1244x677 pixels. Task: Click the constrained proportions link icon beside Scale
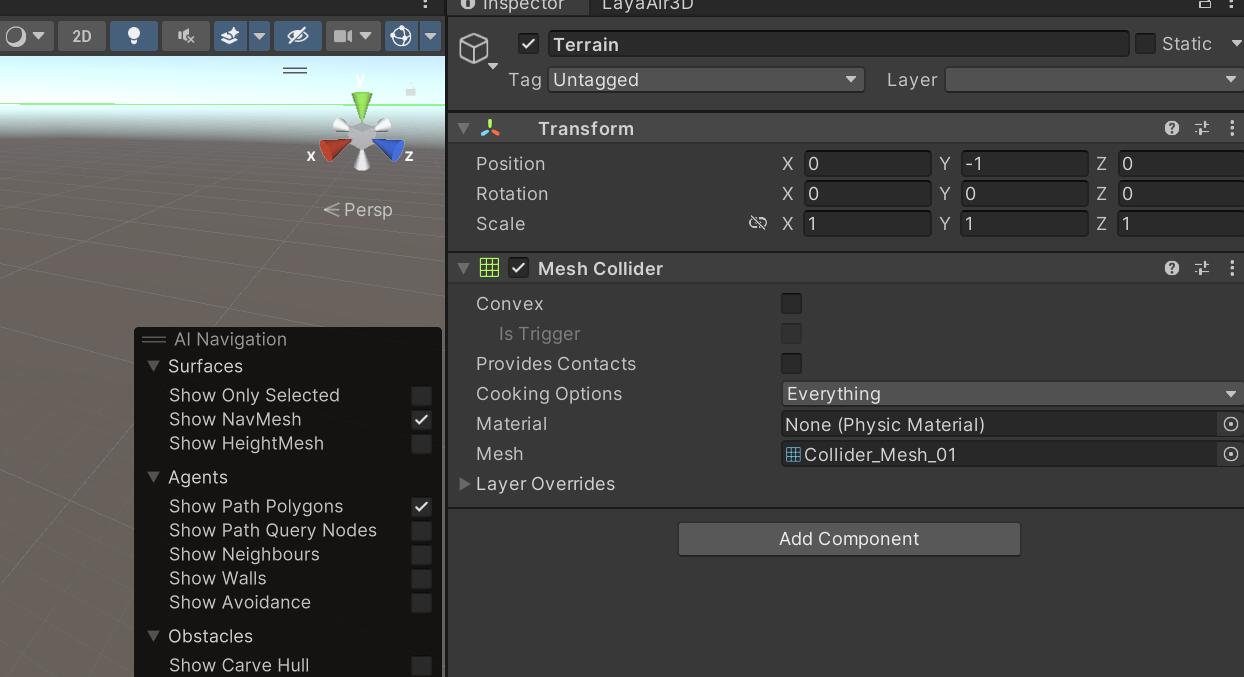click(x=757, y=223)
